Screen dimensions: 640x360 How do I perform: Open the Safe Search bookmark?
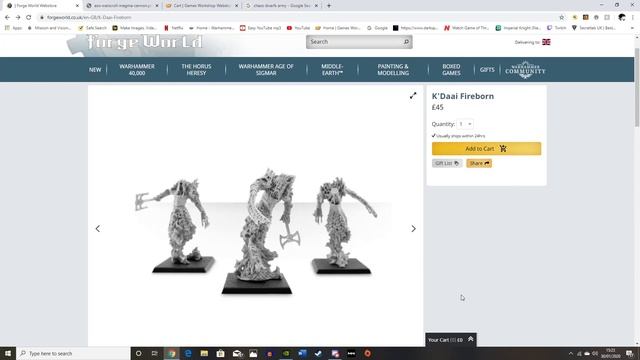pos(92,28)
